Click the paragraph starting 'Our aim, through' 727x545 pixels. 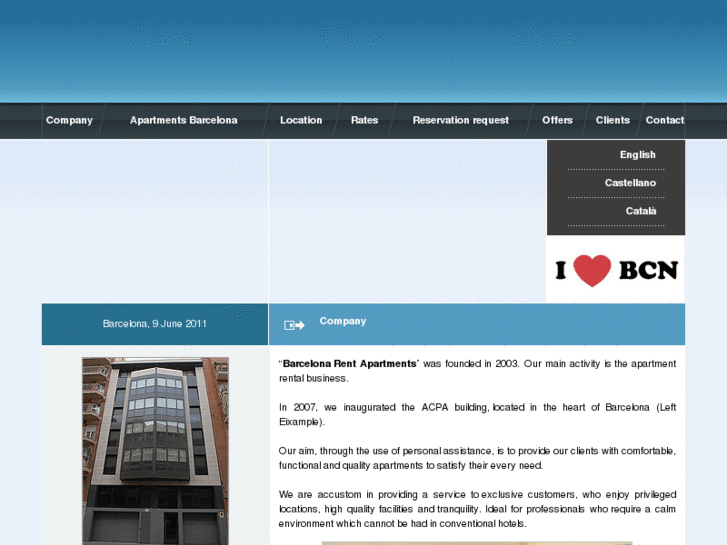477,458
